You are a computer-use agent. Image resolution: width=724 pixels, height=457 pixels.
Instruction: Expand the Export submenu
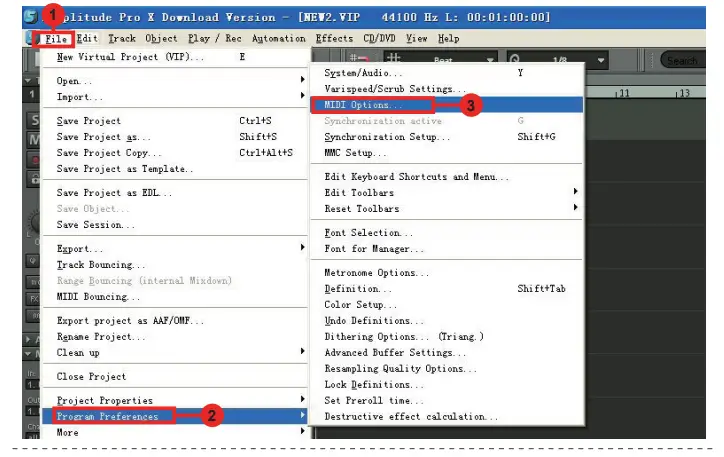(175, 249)
